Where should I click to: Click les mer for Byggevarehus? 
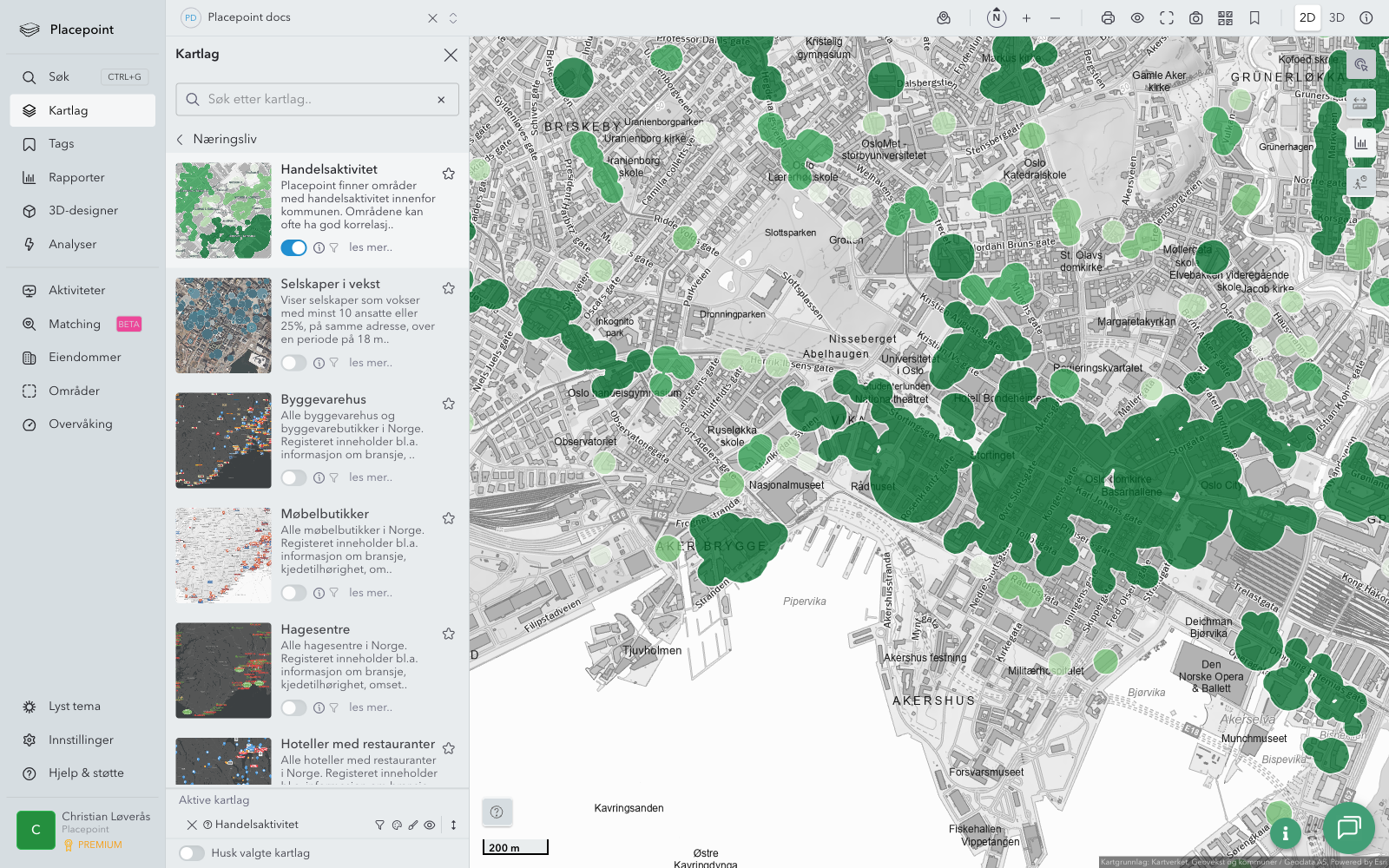[x=371, y=477]
